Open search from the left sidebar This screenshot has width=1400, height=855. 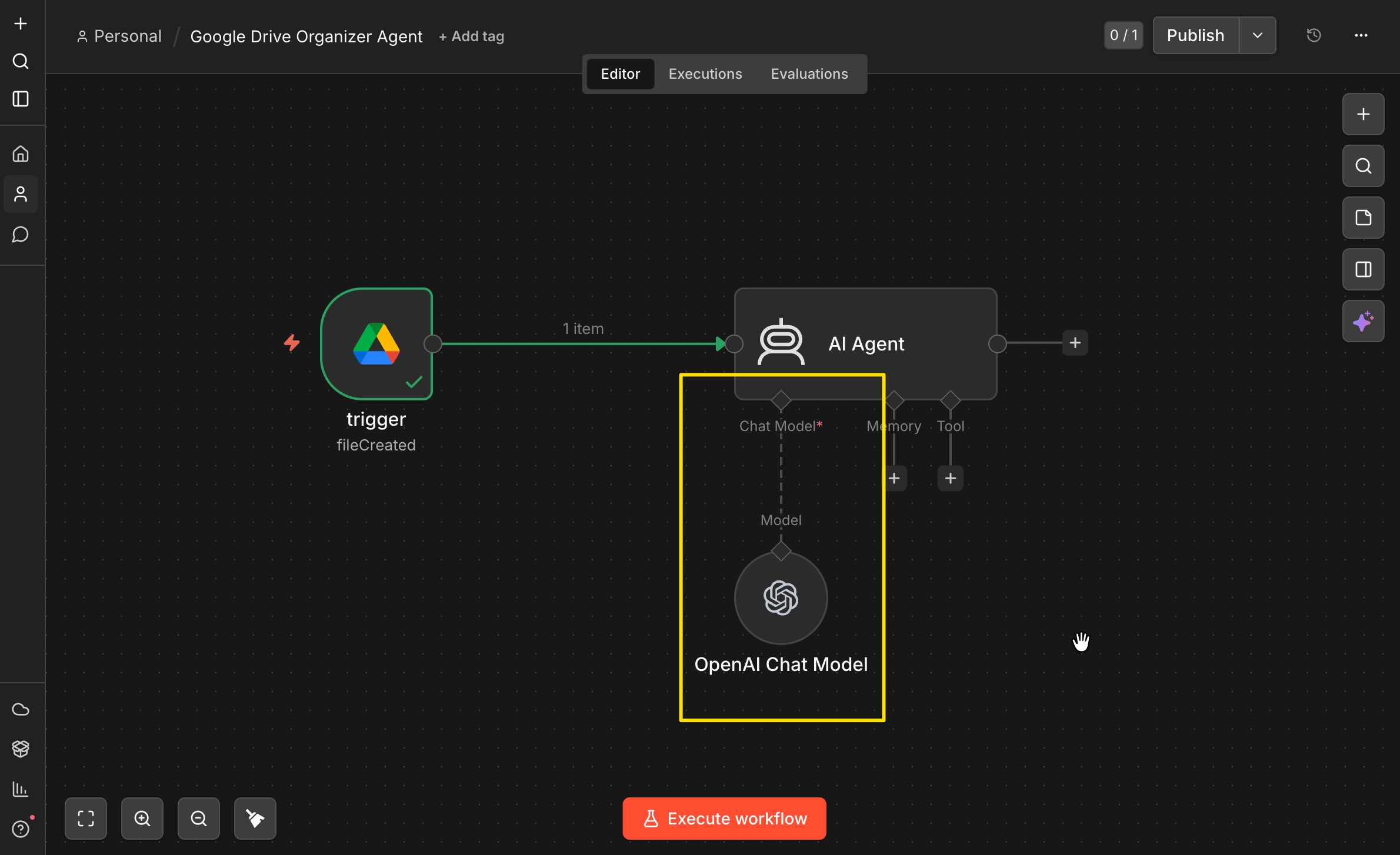point(21,61)
